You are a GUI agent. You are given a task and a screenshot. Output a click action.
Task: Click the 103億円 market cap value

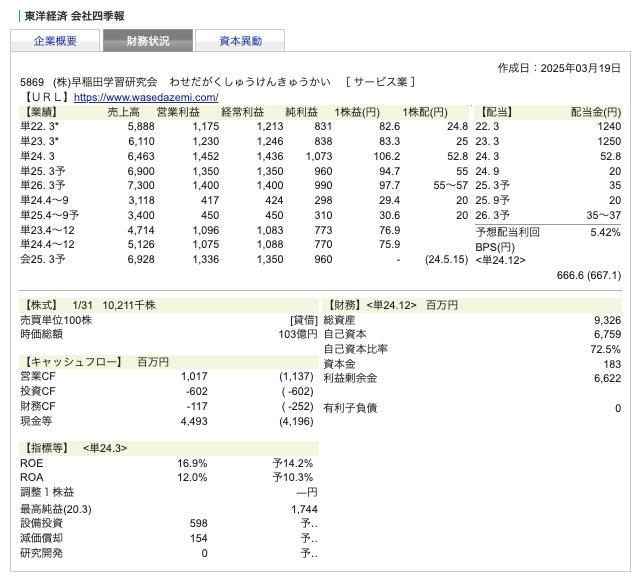point(298,334)
